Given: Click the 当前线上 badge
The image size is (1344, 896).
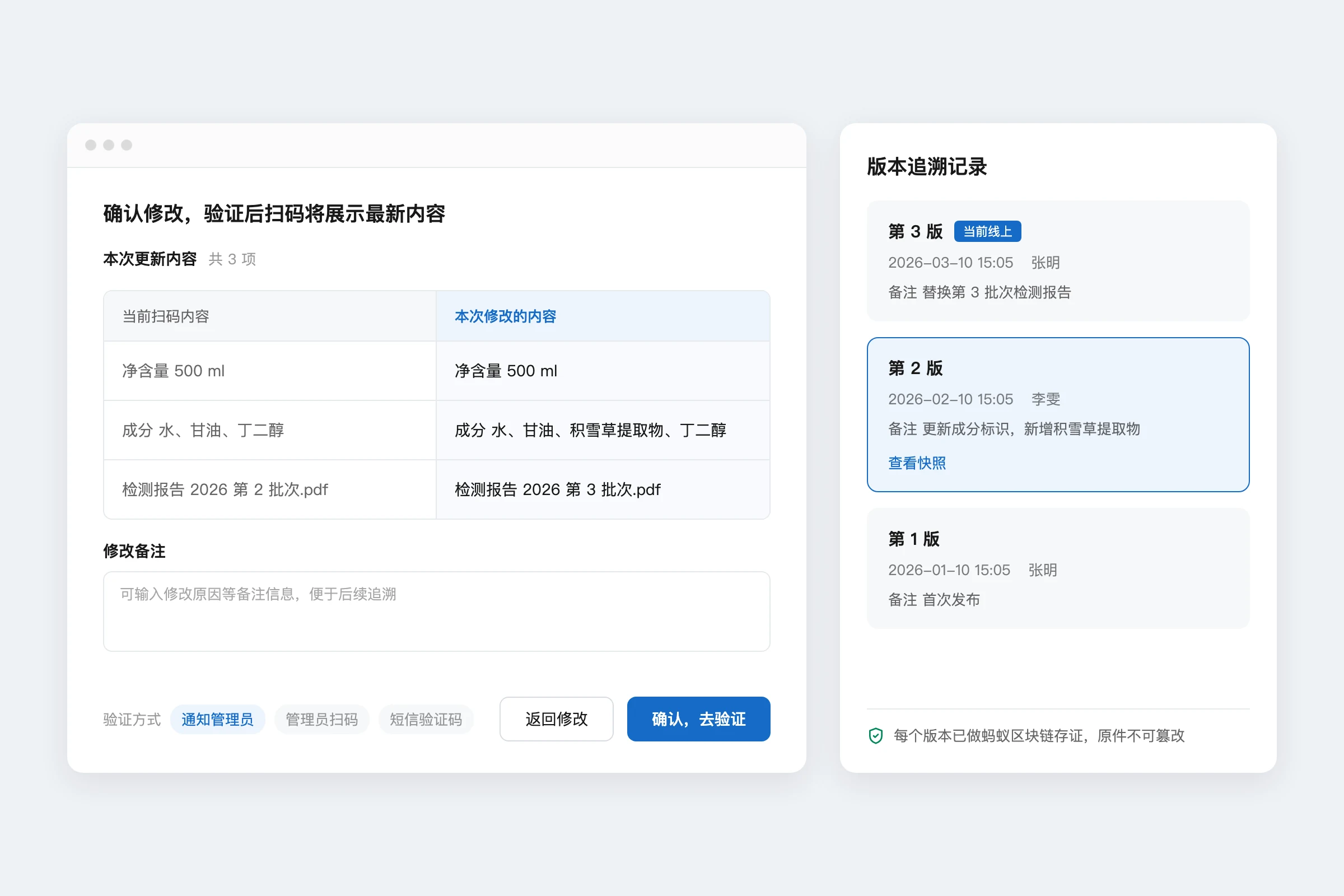Looking at the screenshot, I should click(x=987, y=231).
